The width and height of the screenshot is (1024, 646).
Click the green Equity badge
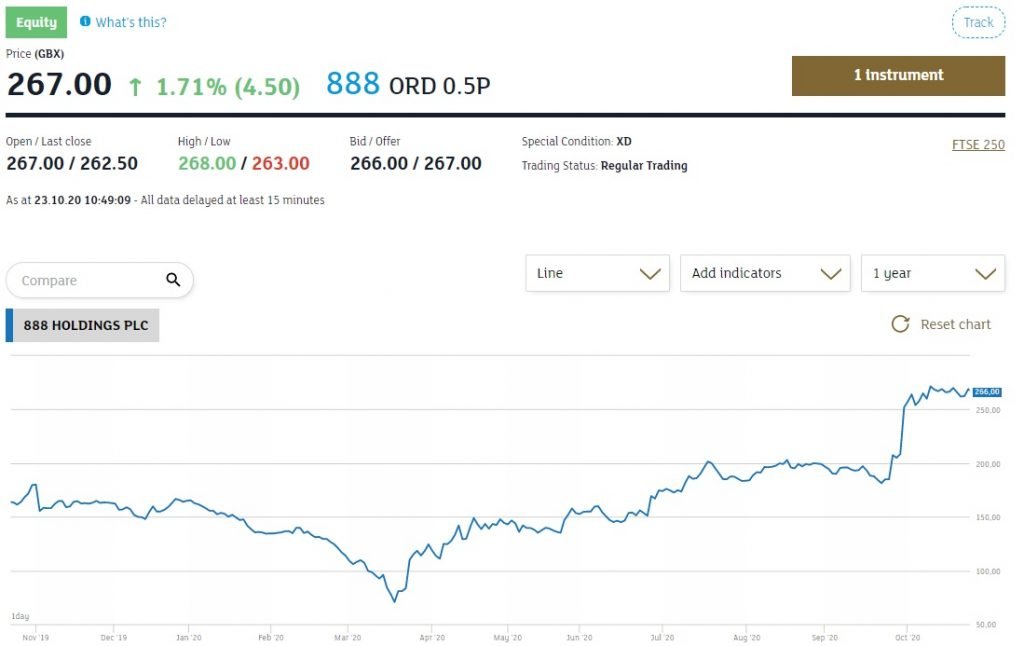tap(36, 22)
